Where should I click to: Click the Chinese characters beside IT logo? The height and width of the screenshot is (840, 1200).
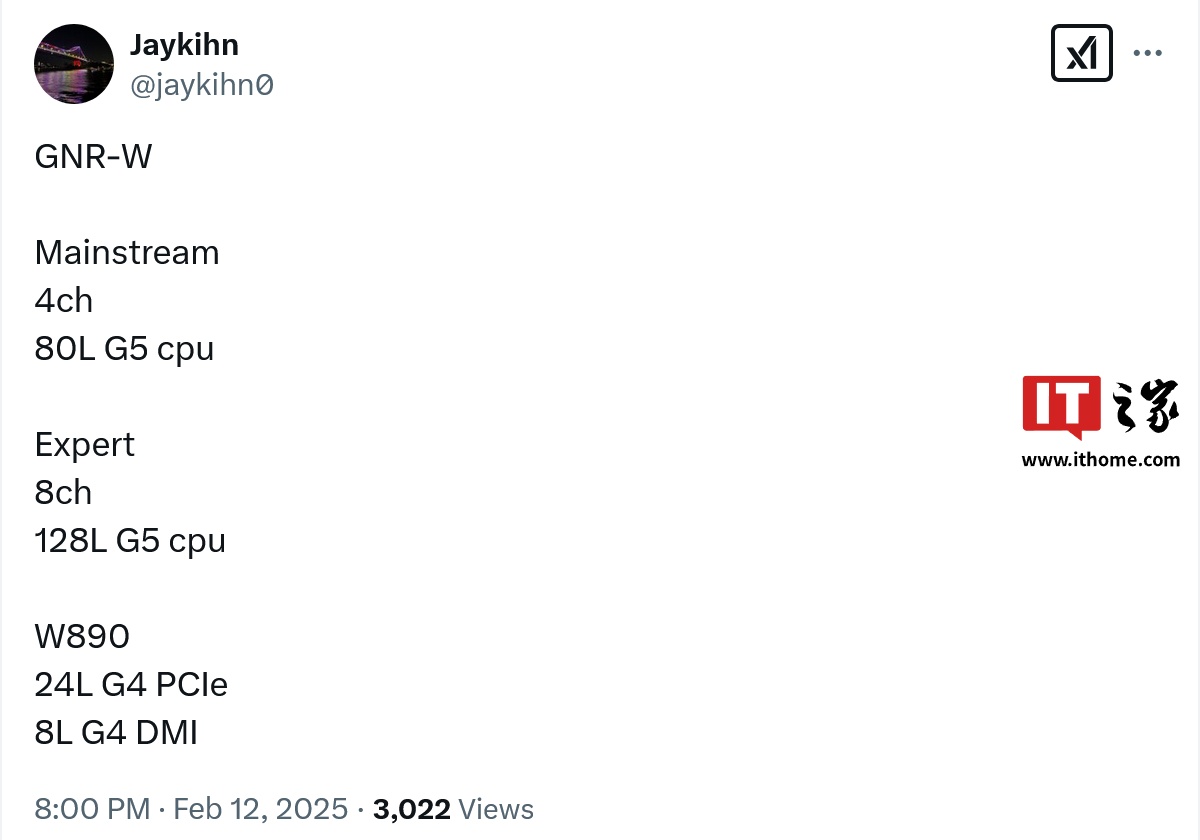click(x=1146, y=405)
